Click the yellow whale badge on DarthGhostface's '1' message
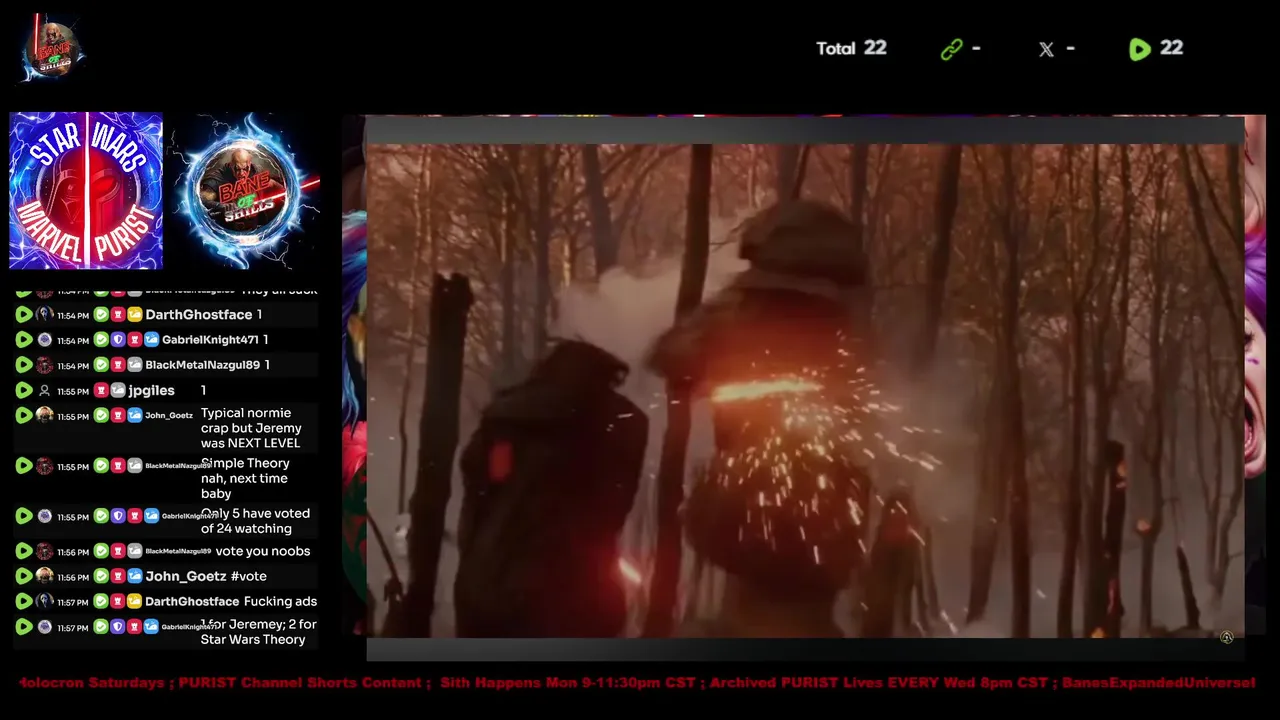The width and height of the screenshot is (1280, 720). 135,315
